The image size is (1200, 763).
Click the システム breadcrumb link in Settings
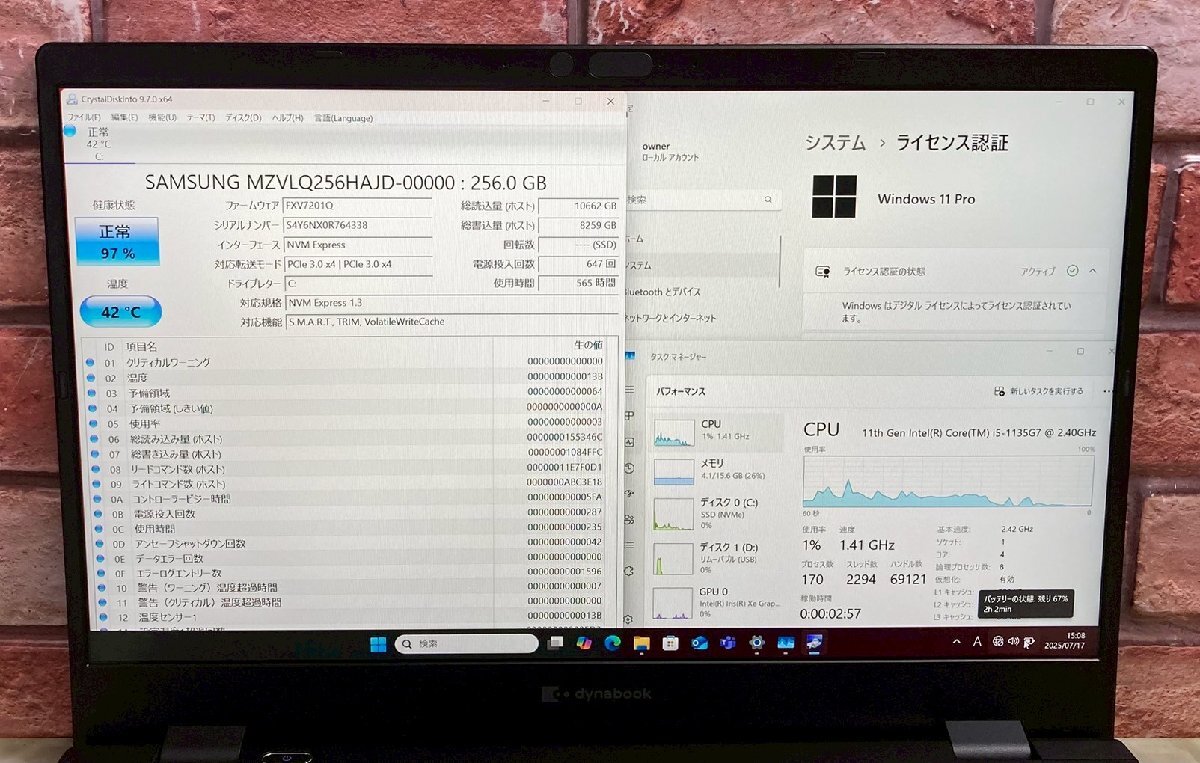(835, 143)
